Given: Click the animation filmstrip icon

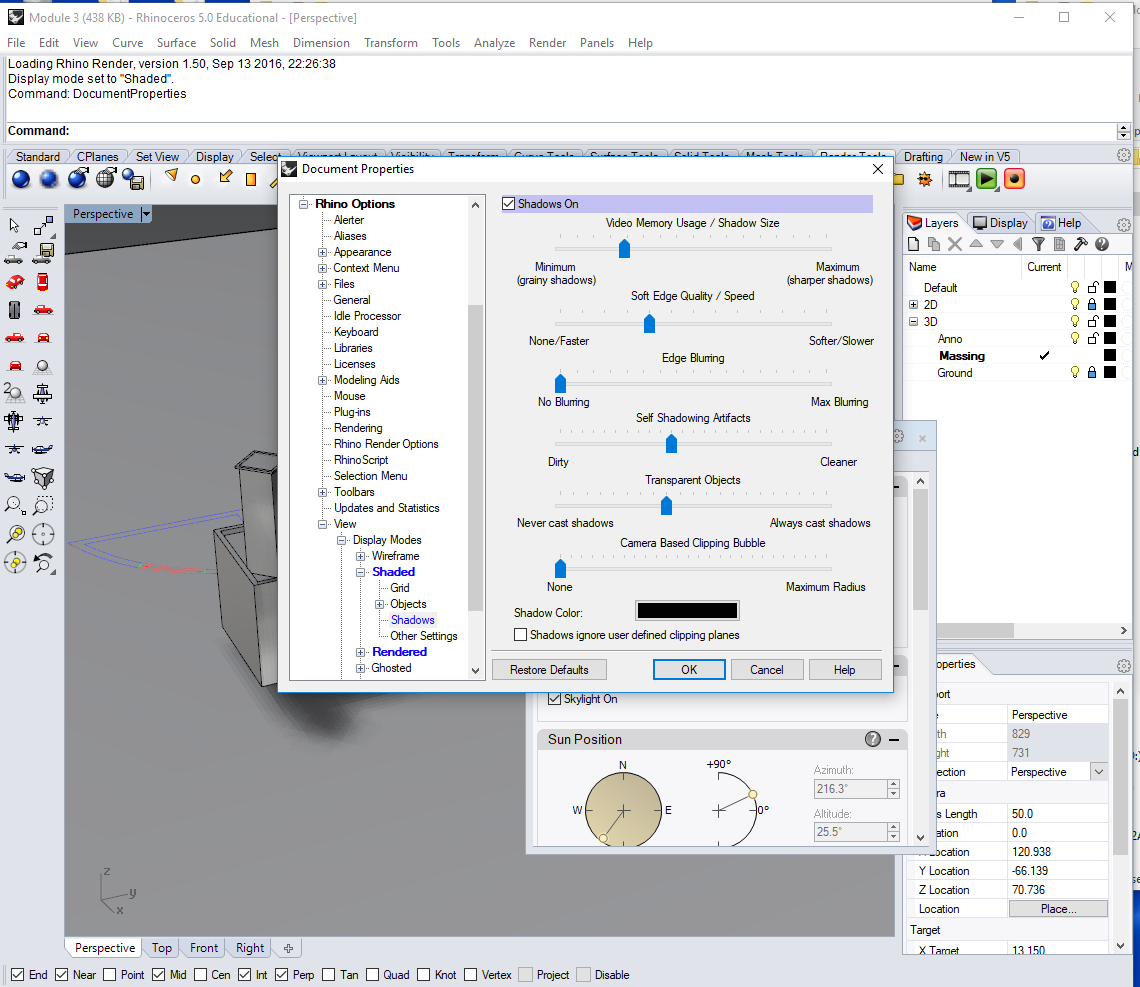Looking at the screenshot, I should pyautogui.click(x=959, y=179).
